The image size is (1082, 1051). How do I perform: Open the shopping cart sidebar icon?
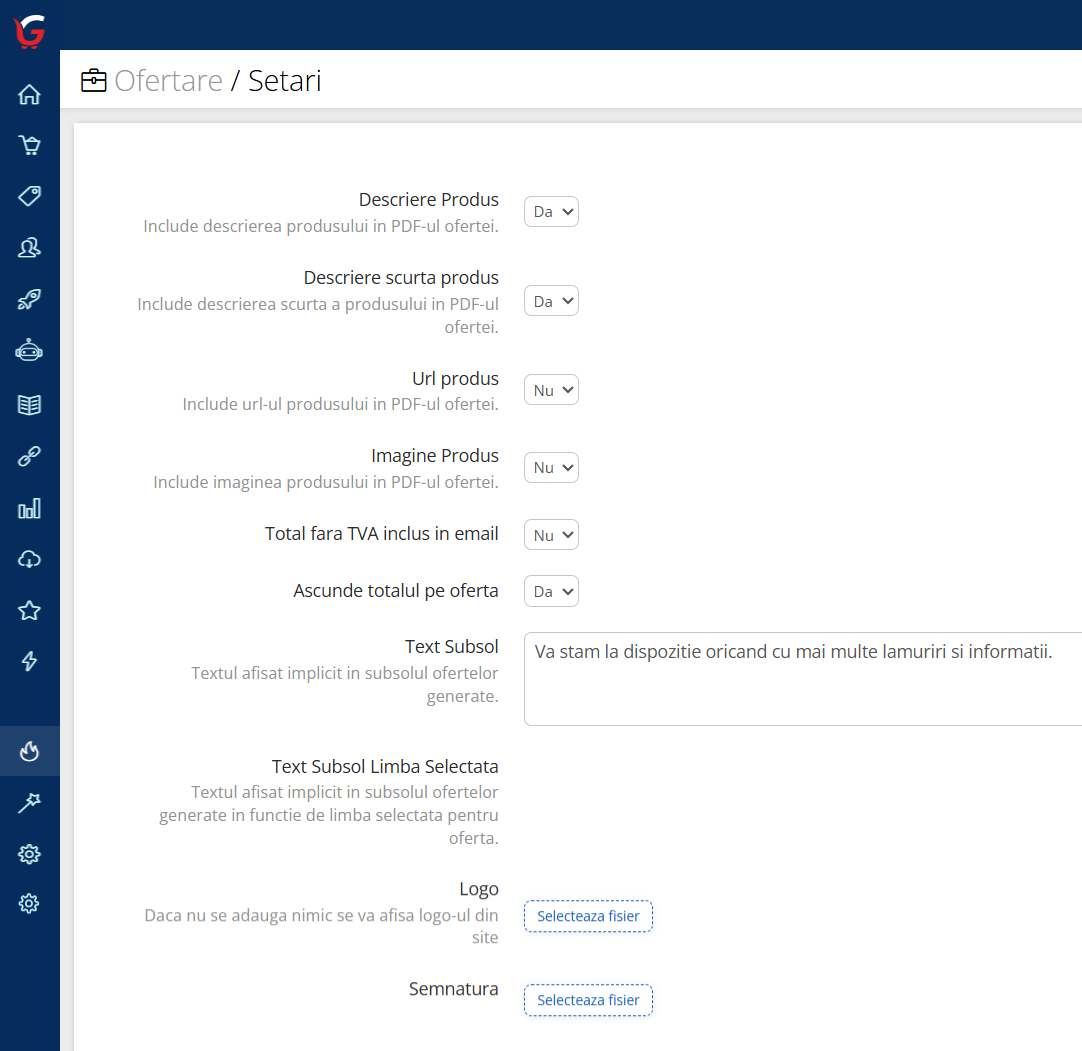tap(29, 146)
